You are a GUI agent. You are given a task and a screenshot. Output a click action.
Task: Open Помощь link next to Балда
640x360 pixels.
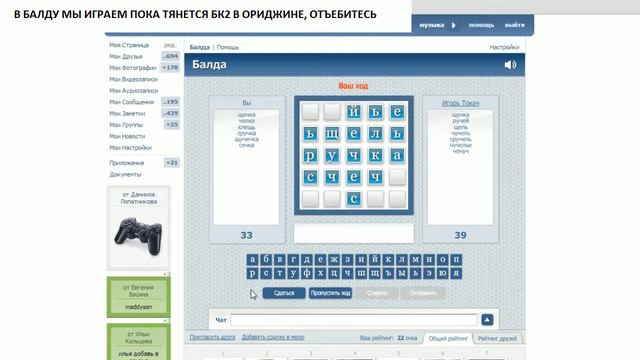(228, 47)
